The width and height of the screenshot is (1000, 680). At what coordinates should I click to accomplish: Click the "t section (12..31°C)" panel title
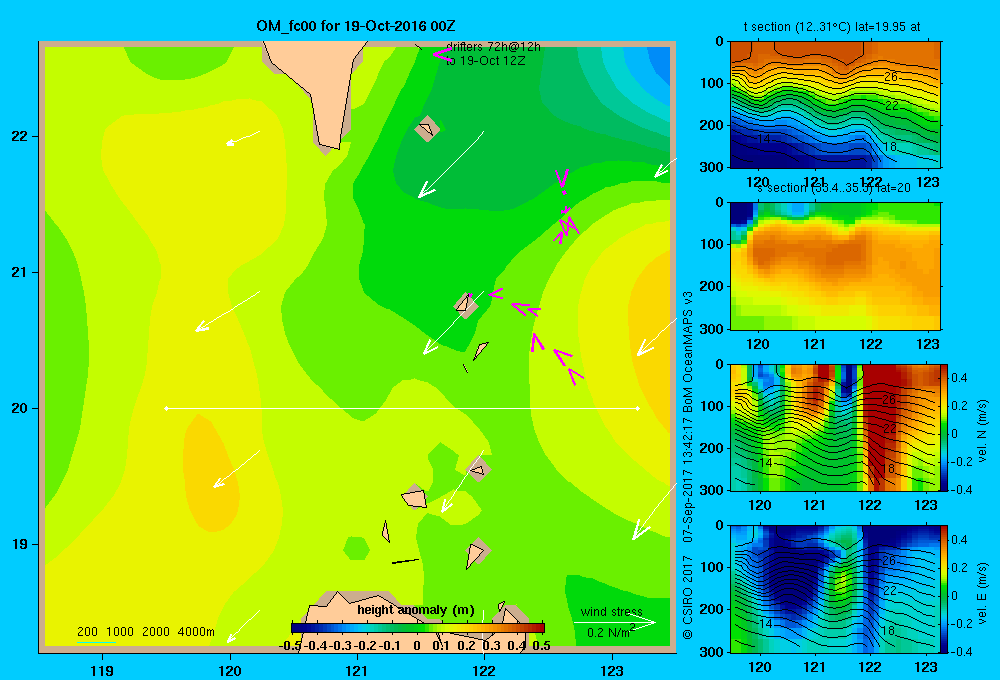[832, 27]
